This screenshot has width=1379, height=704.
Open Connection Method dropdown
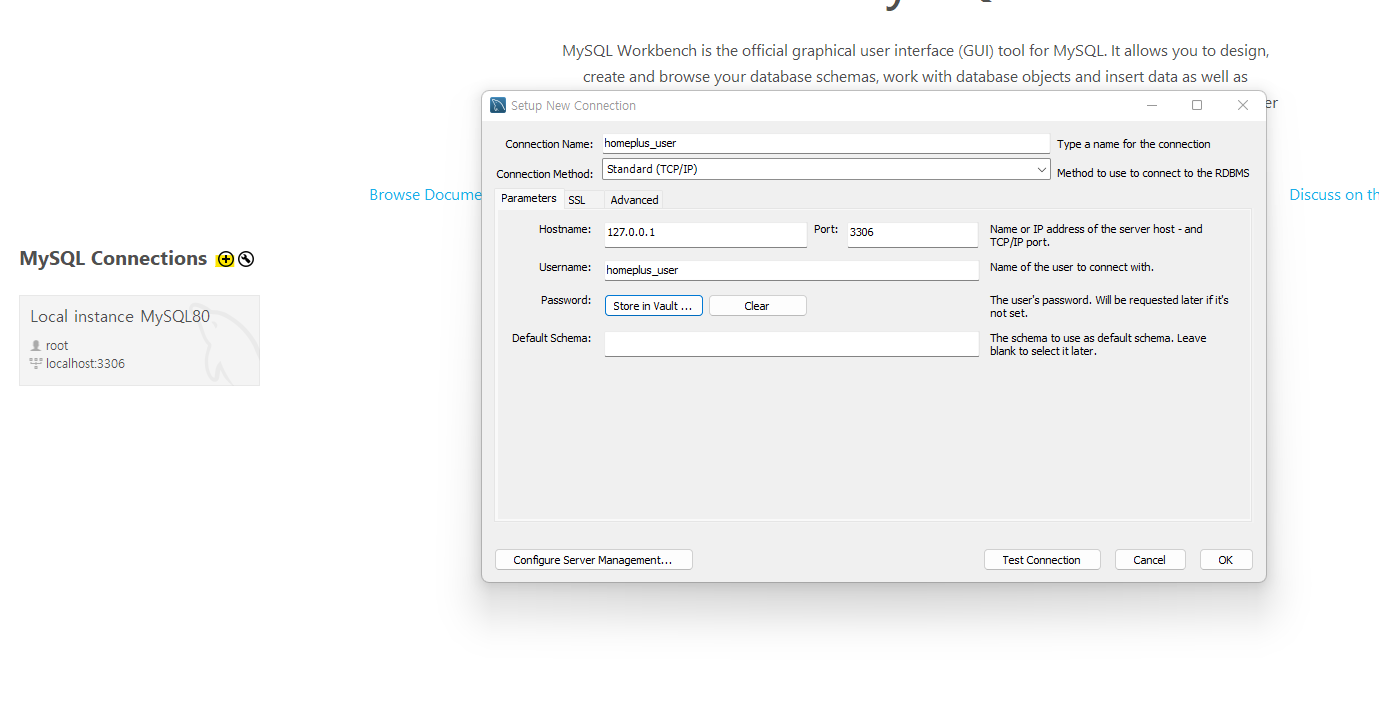826,170
